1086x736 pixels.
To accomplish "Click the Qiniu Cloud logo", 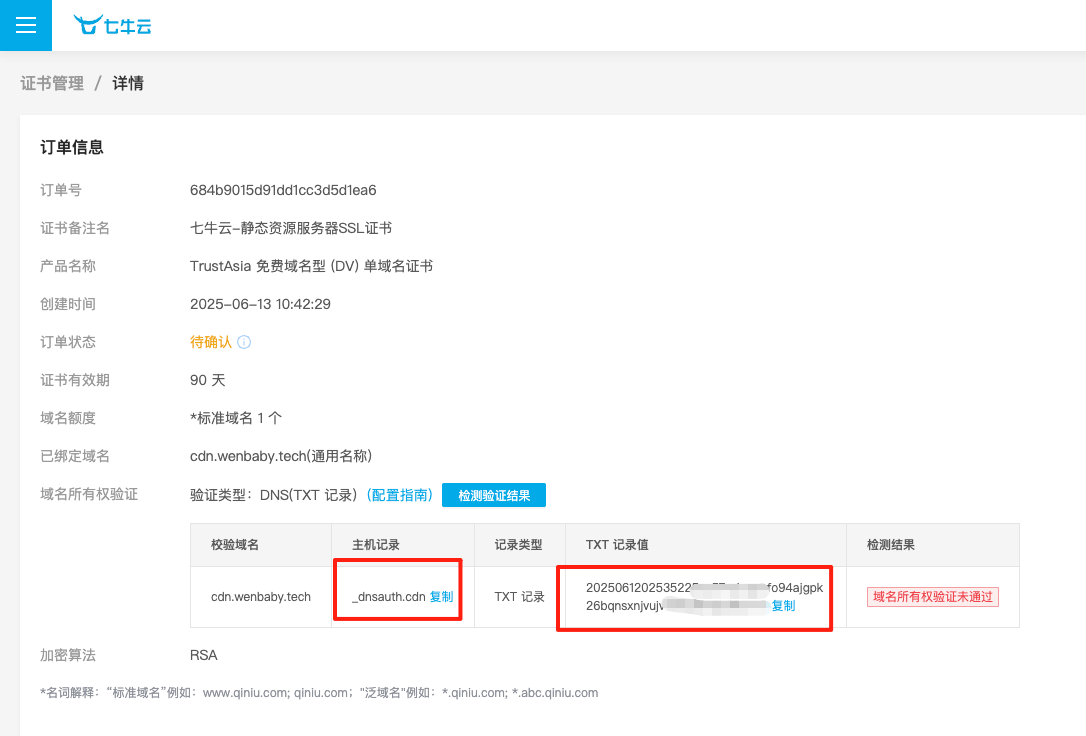I will (112, 26).
